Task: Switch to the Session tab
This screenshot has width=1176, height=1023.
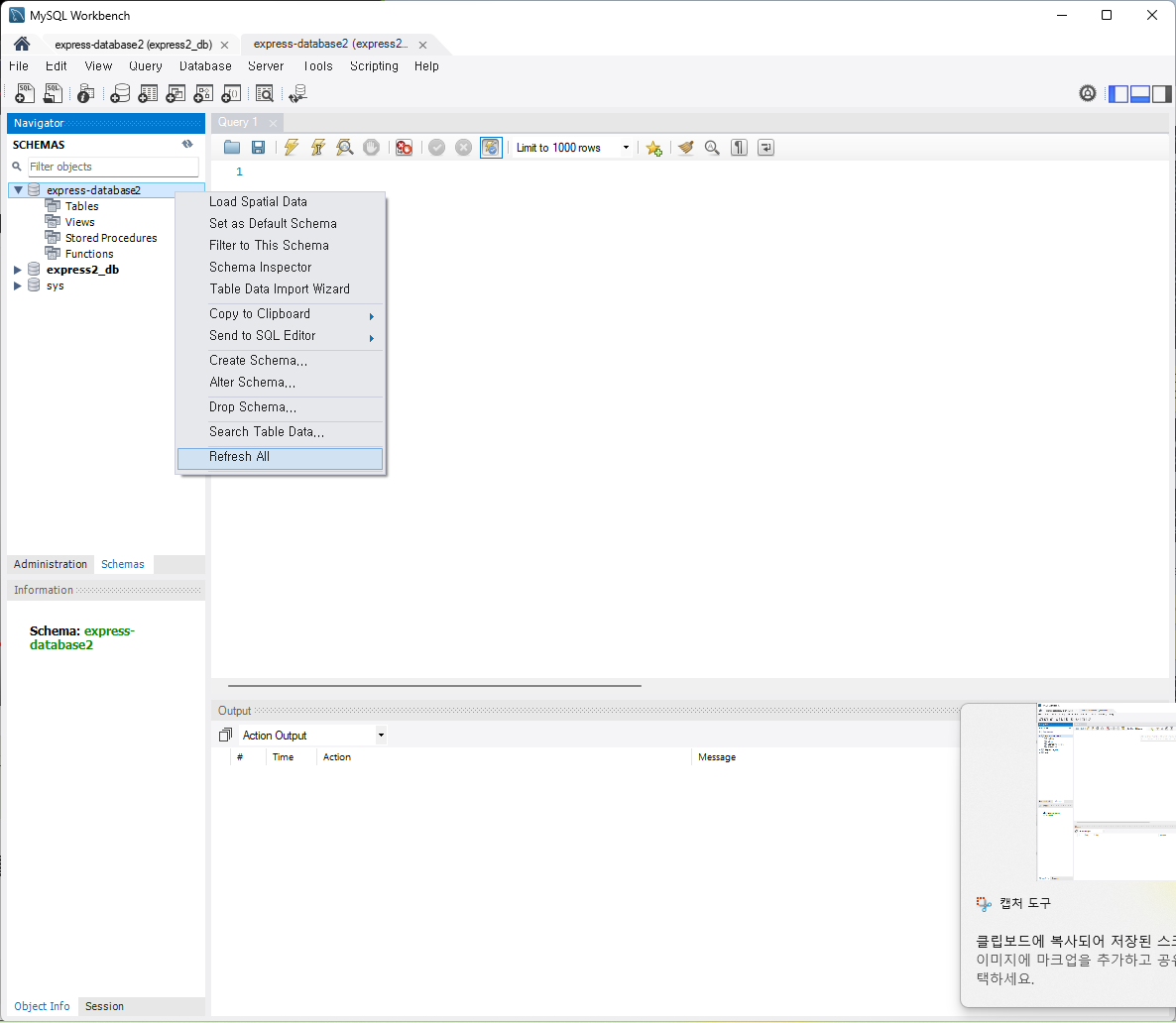Action: [104, 1006]
